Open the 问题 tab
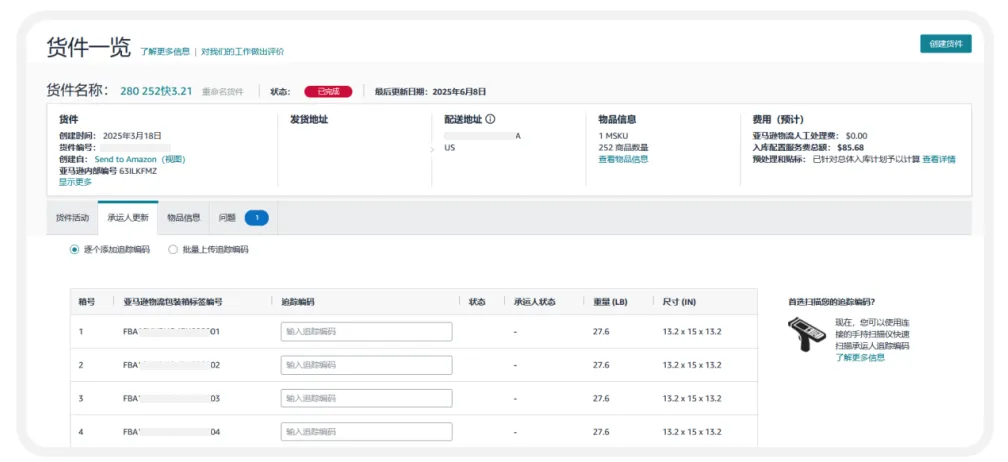This screenshot has height=462, width=1008. (x=227, y=217)
